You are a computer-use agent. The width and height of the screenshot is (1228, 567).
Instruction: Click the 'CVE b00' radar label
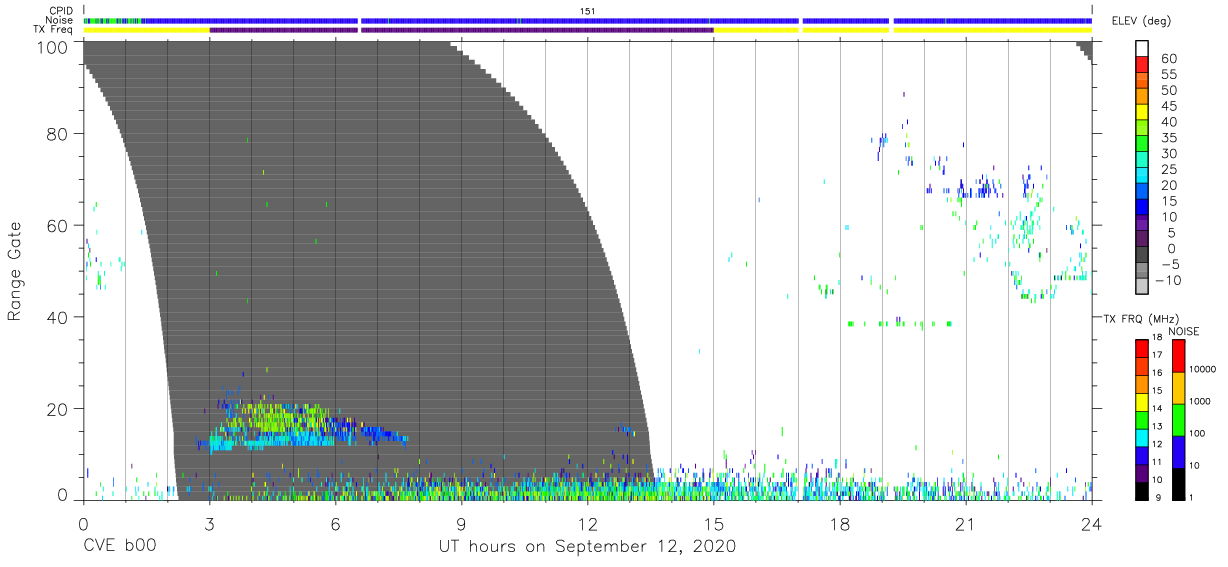click(119, 547)
